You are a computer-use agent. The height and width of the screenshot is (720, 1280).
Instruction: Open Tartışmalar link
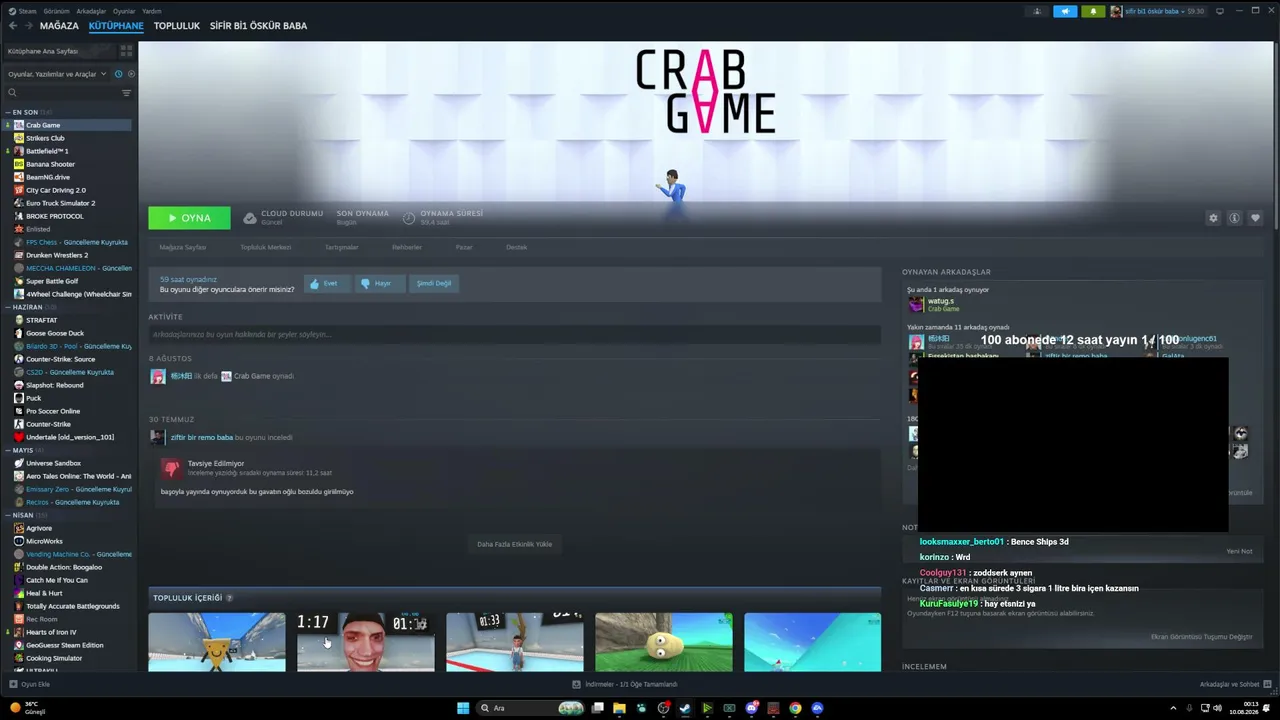[341, 247]
